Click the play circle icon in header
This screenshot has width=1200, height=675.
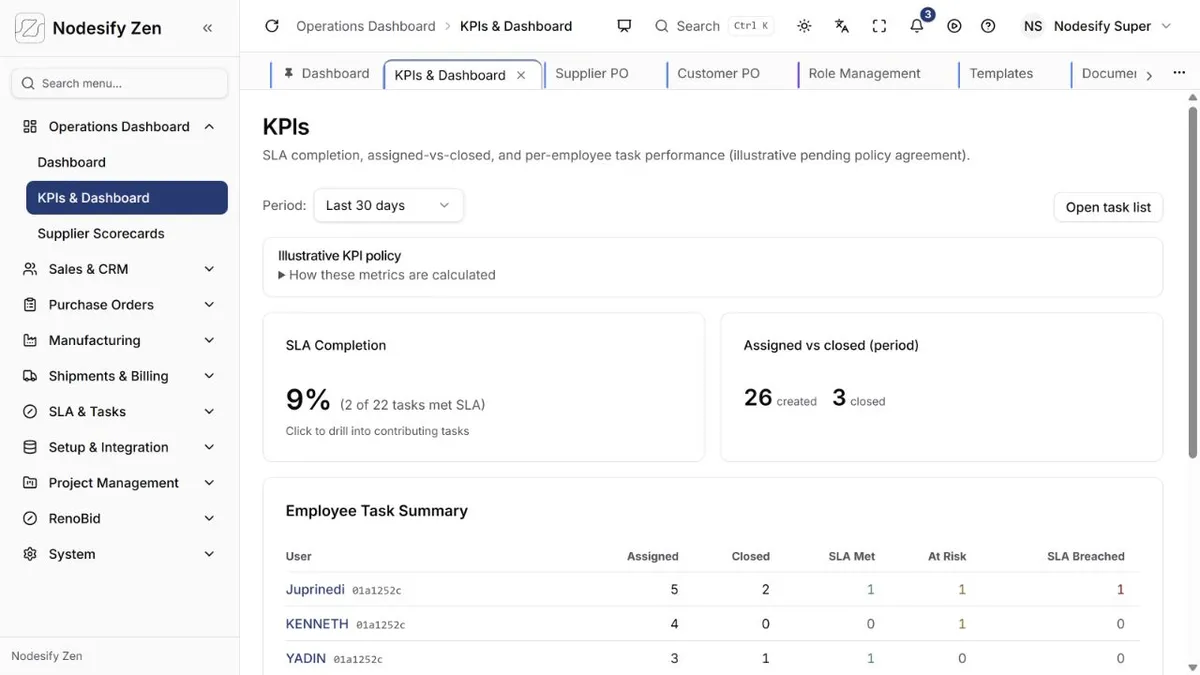coord(954,26)
